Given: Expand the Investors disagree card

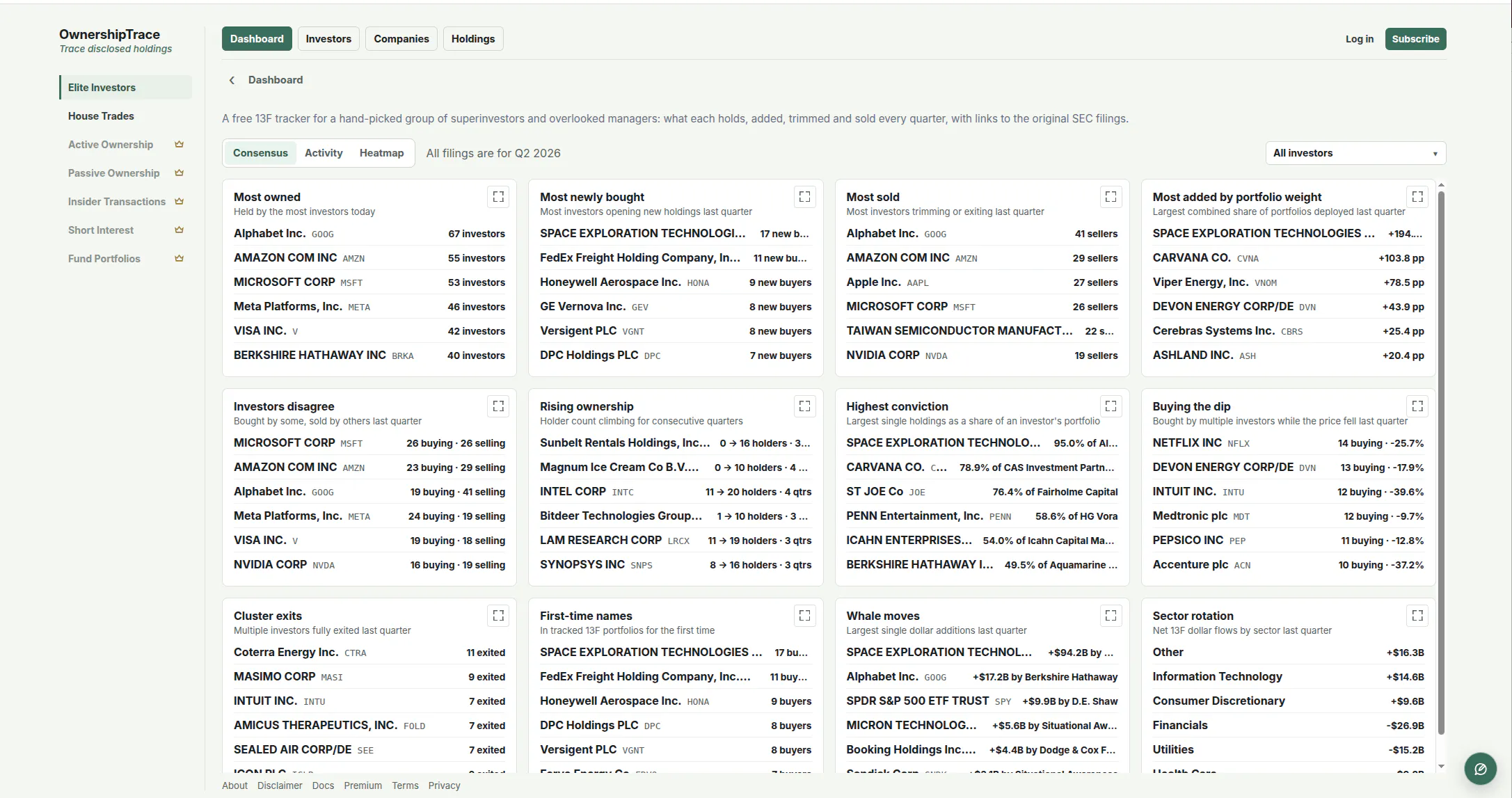Looking at the screenshot, I should coord(498,406).
